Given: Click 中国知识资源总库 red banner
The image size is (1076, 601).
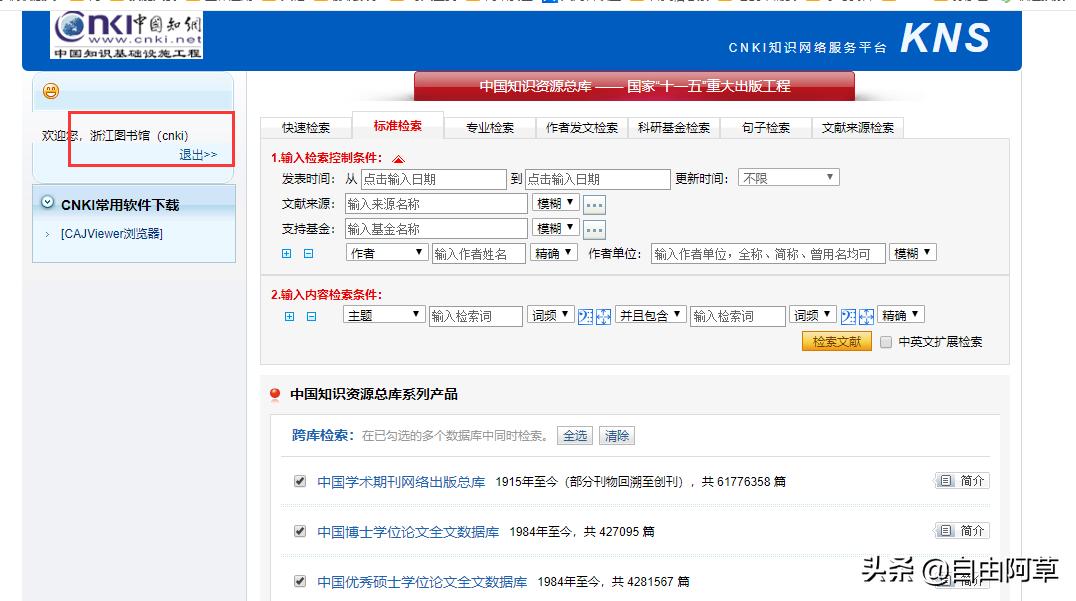Looking at the screenshot, I should pos(635,86).
